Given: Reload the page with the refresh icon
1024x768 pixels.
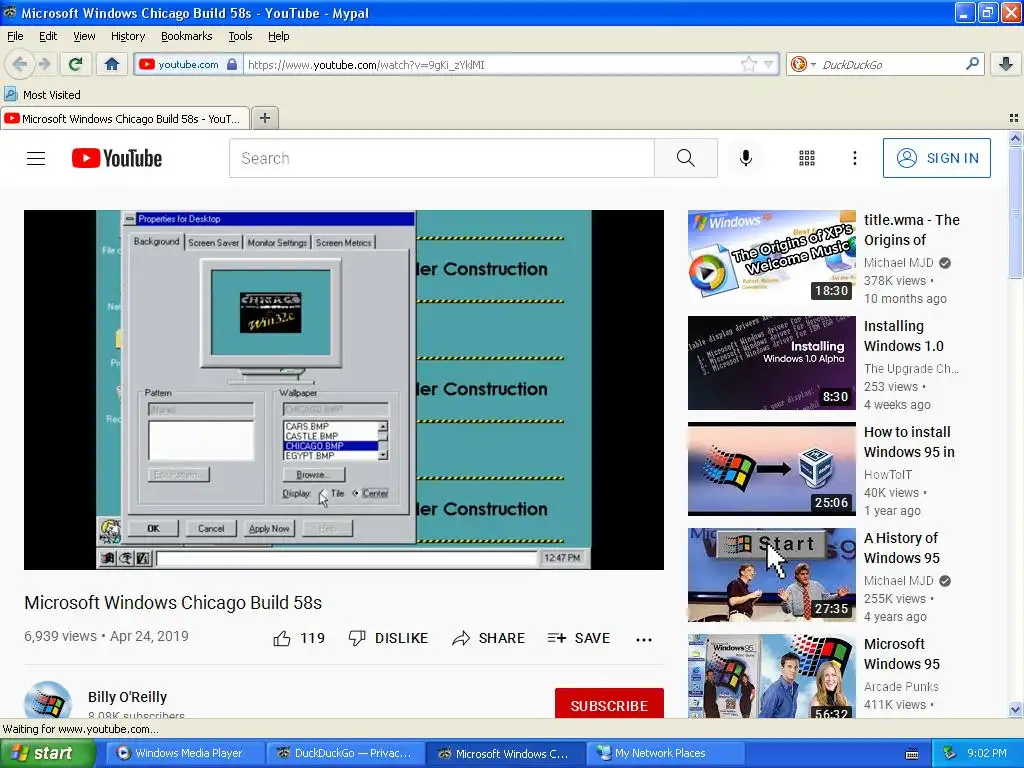Looking at the screenshot, I should (x=75, y=64).
